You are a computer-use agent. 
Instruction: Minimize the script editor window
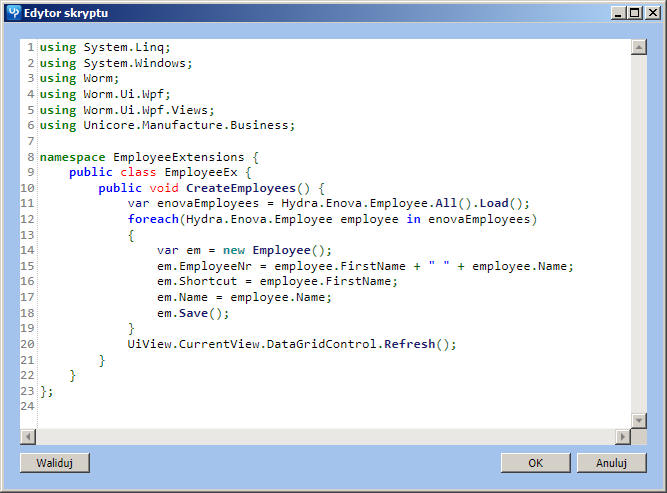pos(620,12)
